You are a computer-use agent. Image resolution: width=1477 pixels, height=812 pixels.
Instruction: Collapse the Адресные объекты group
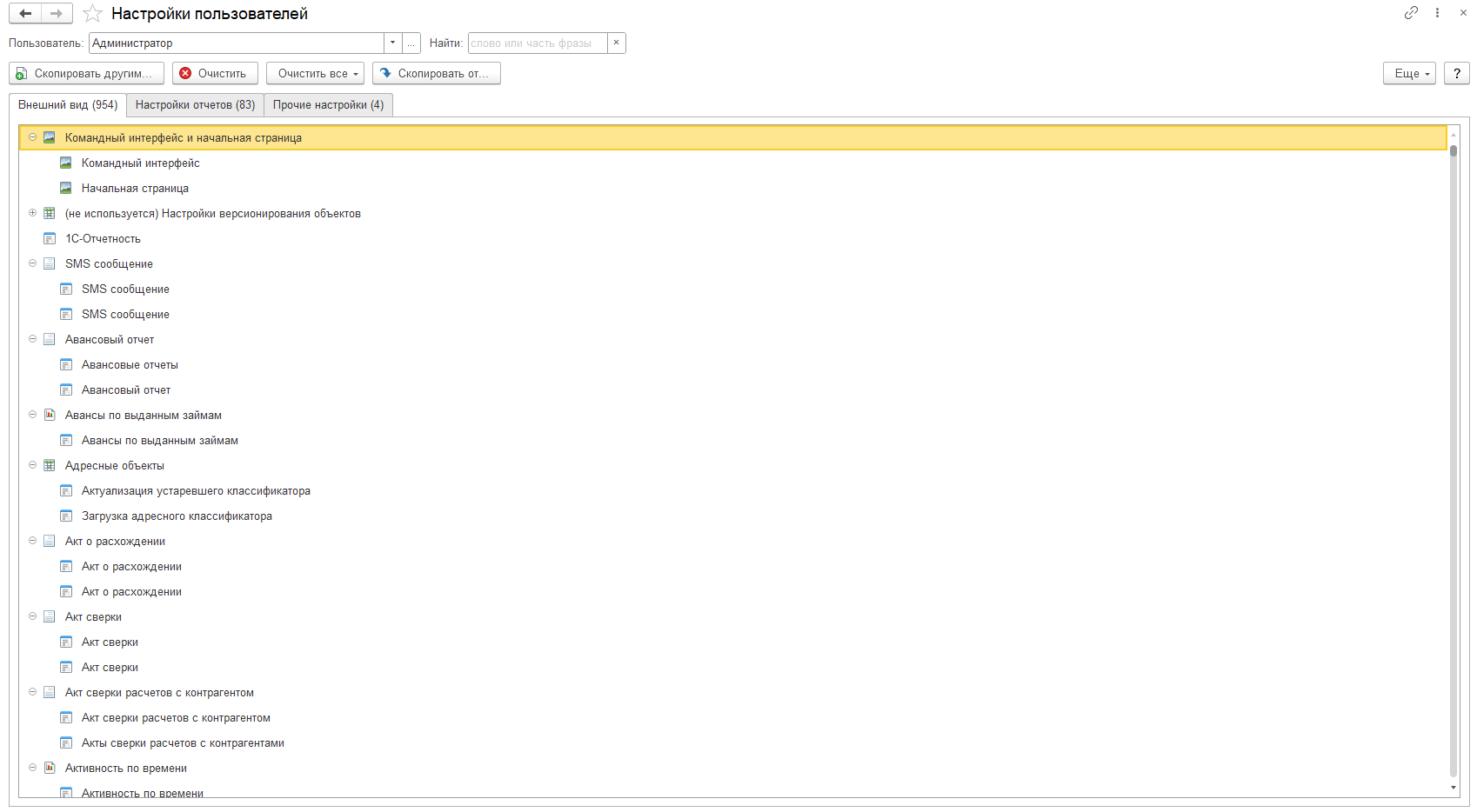32,465
